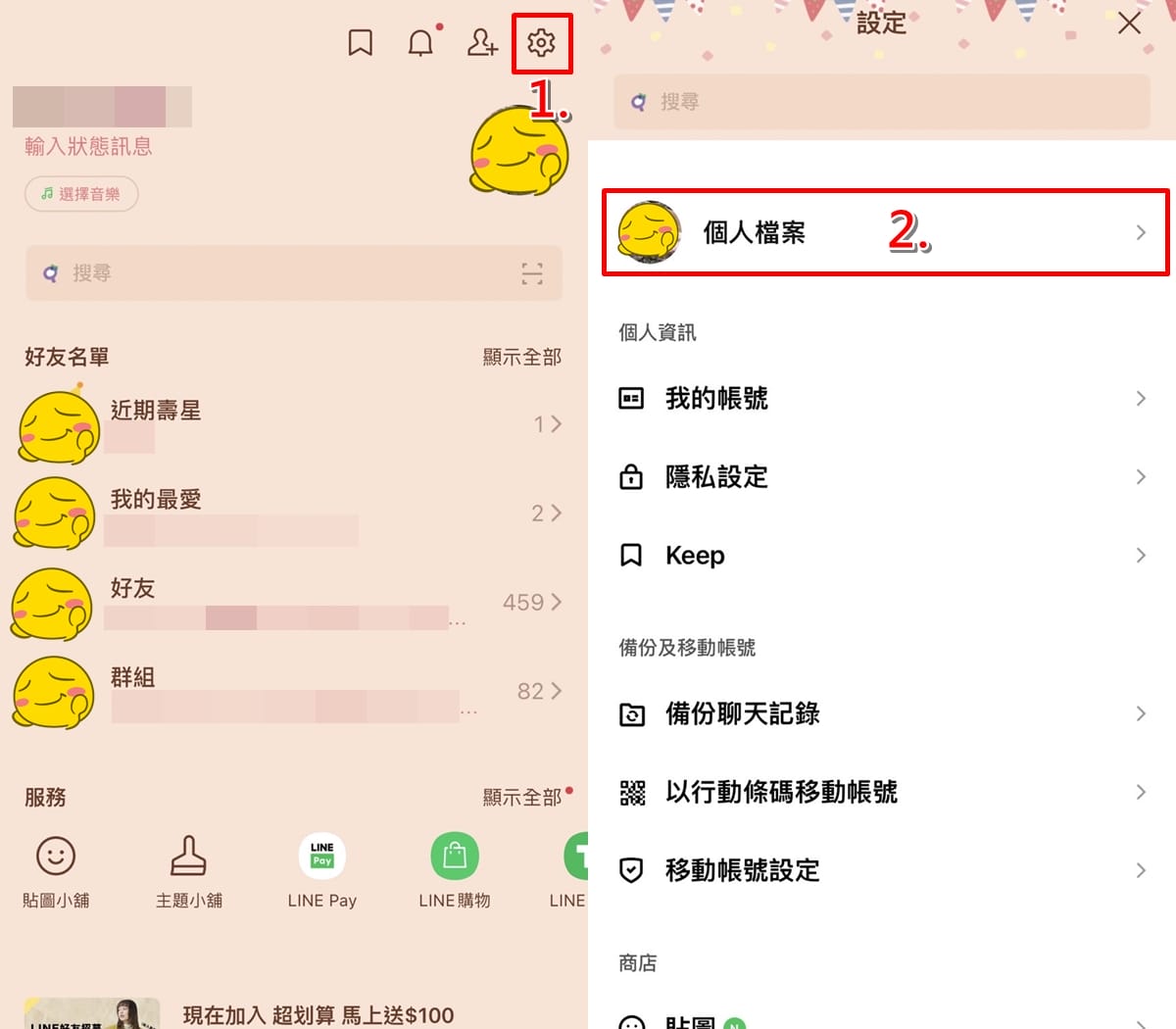Tap the QR scan icon in search bar
The image size is (1176, 1029).
532,273
